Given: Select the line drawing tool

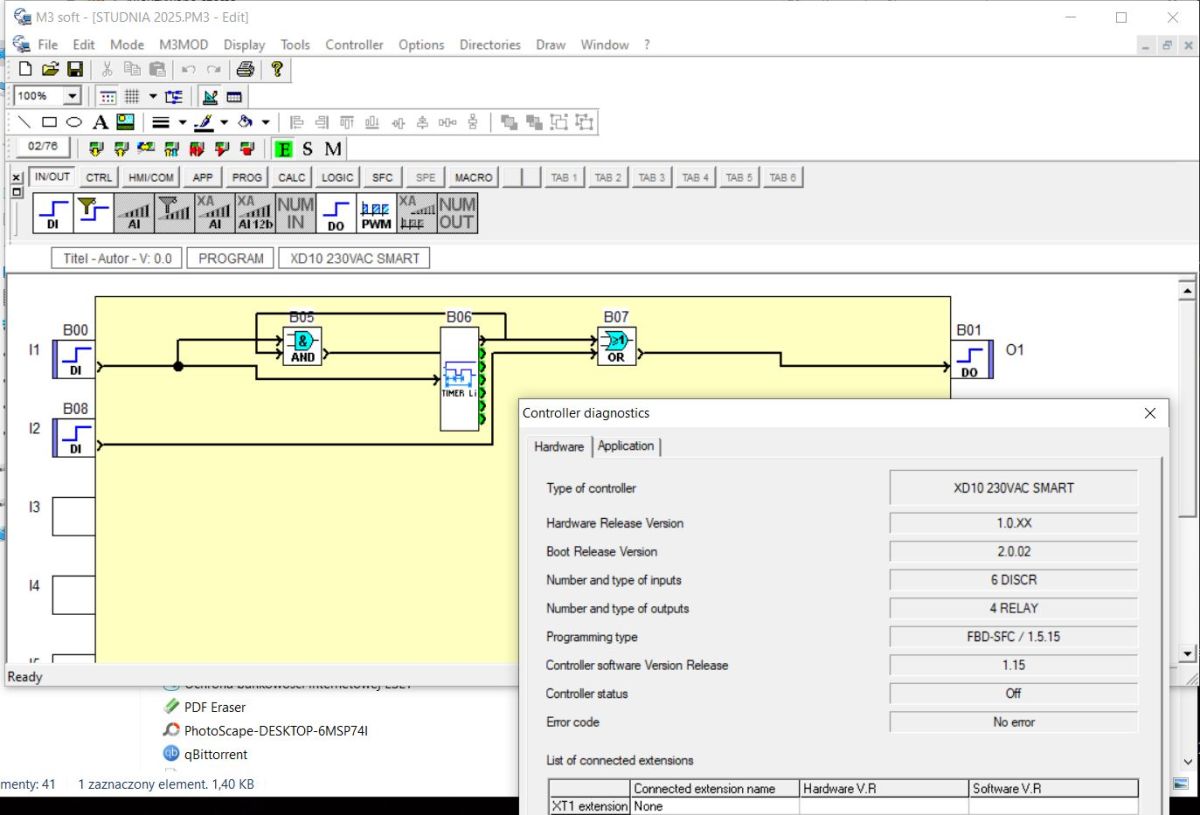Looking at the screenshot, I should point(24,122).
